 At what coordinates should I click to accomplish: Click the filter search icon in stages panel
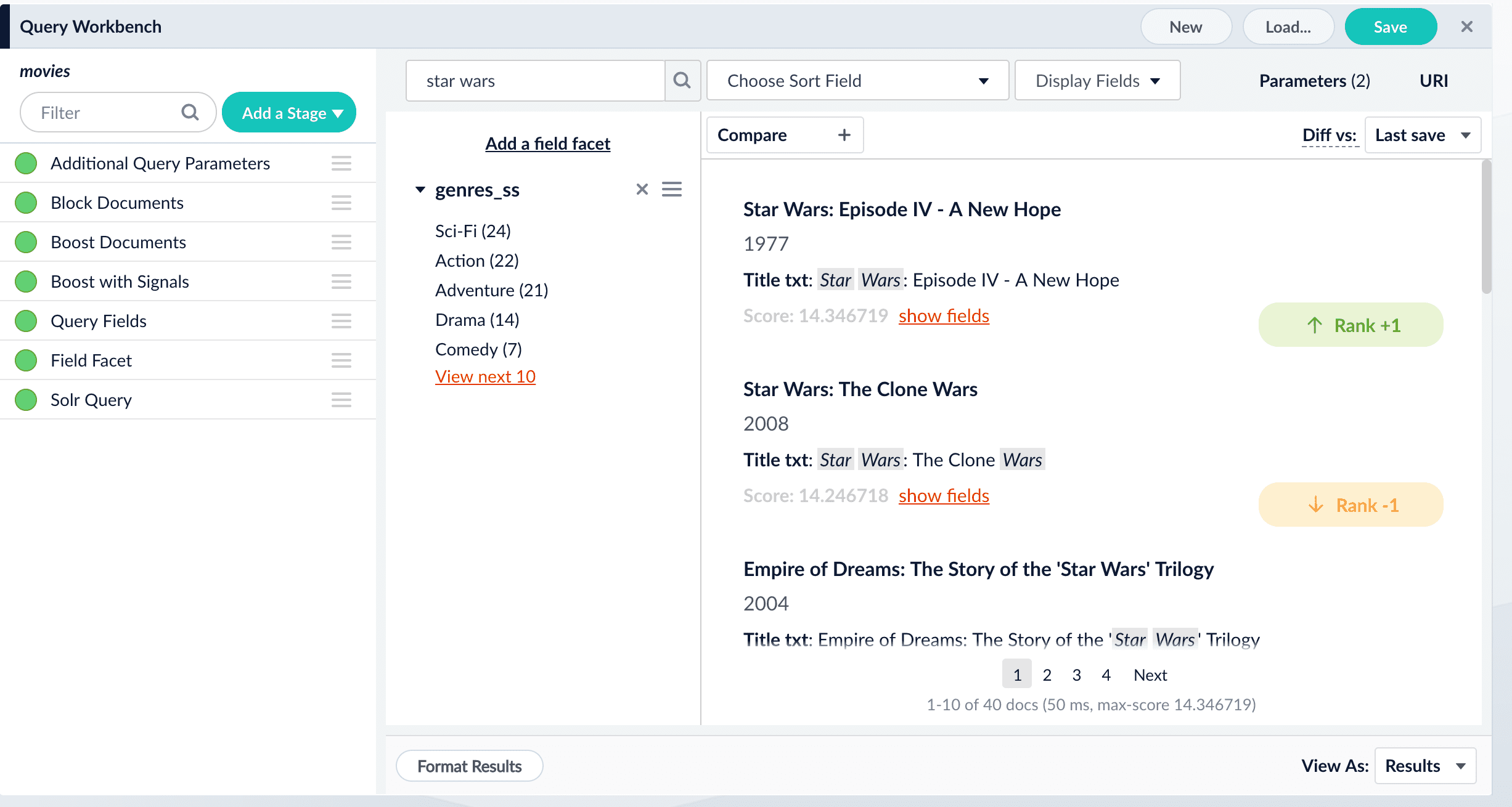(x=190, y=112)
